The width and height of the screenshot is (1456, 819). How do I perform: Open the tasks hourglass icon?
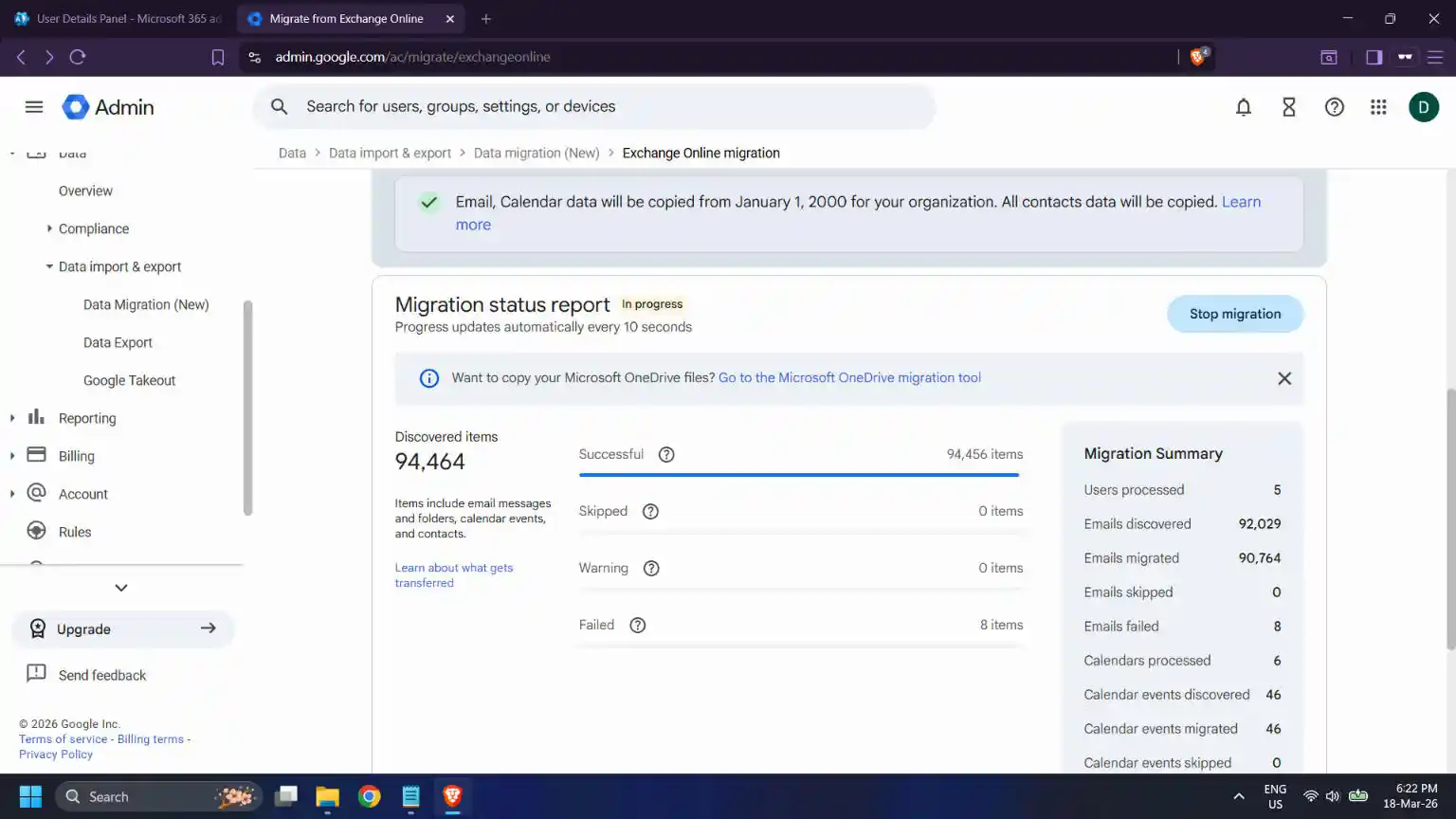pyautogui.click(x=1289, y=107)
